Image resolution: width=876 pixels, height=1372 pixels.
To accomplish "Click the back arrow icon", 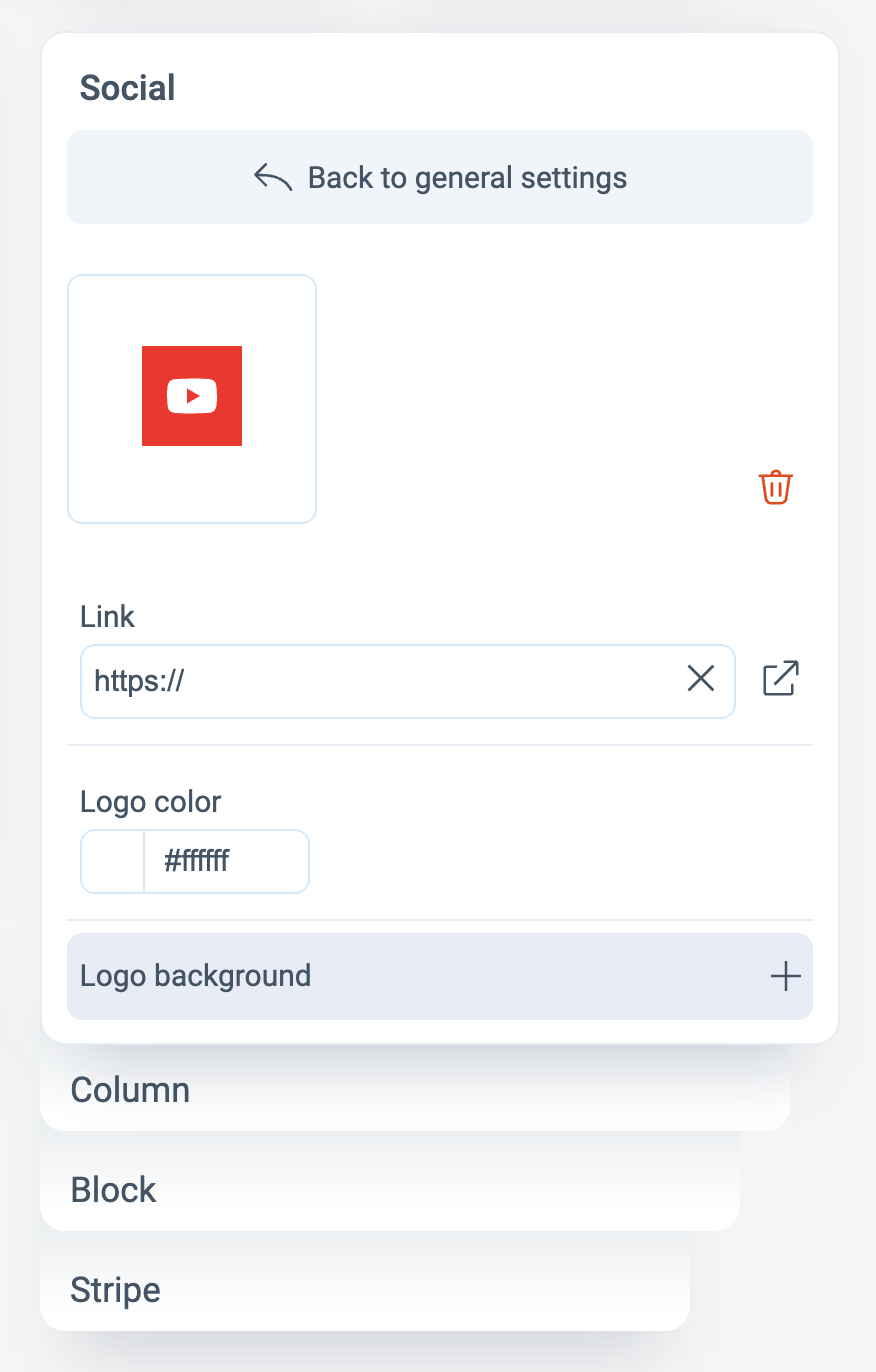I will 273,178.
